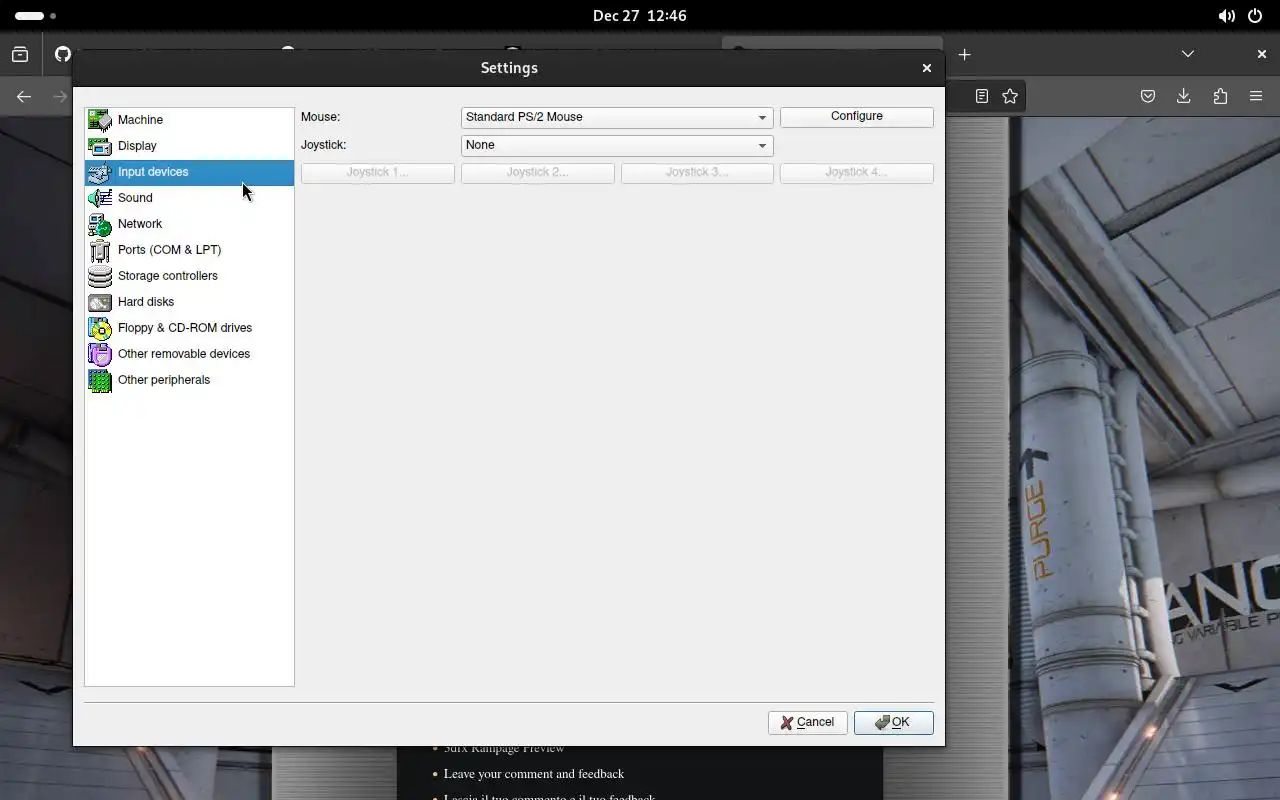
Task: Open the Floppy & CD-ROM drives label
Action: (185, 328)
